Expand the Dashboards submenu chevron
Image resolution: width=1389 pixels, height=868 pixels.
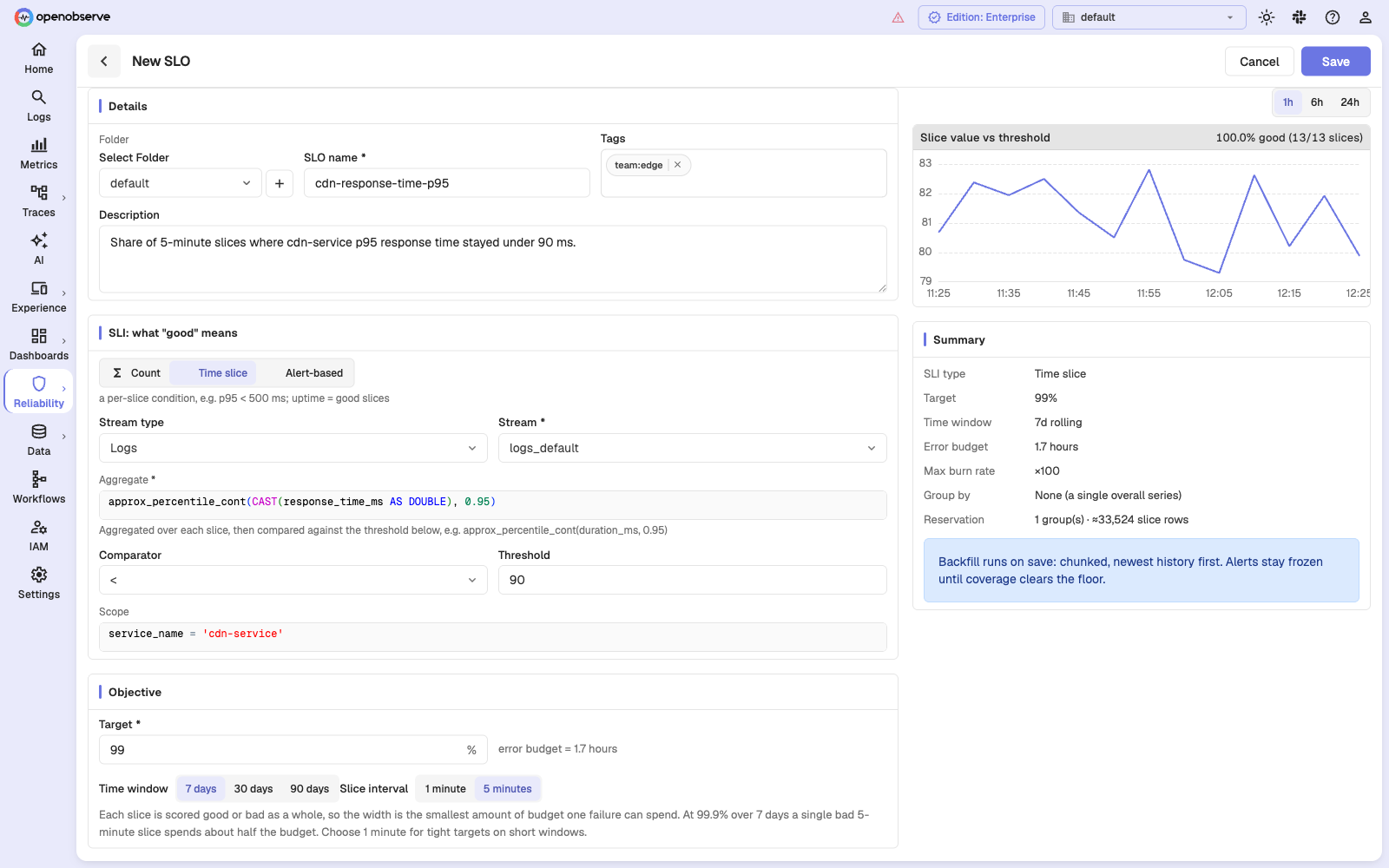tap(64, 341)
